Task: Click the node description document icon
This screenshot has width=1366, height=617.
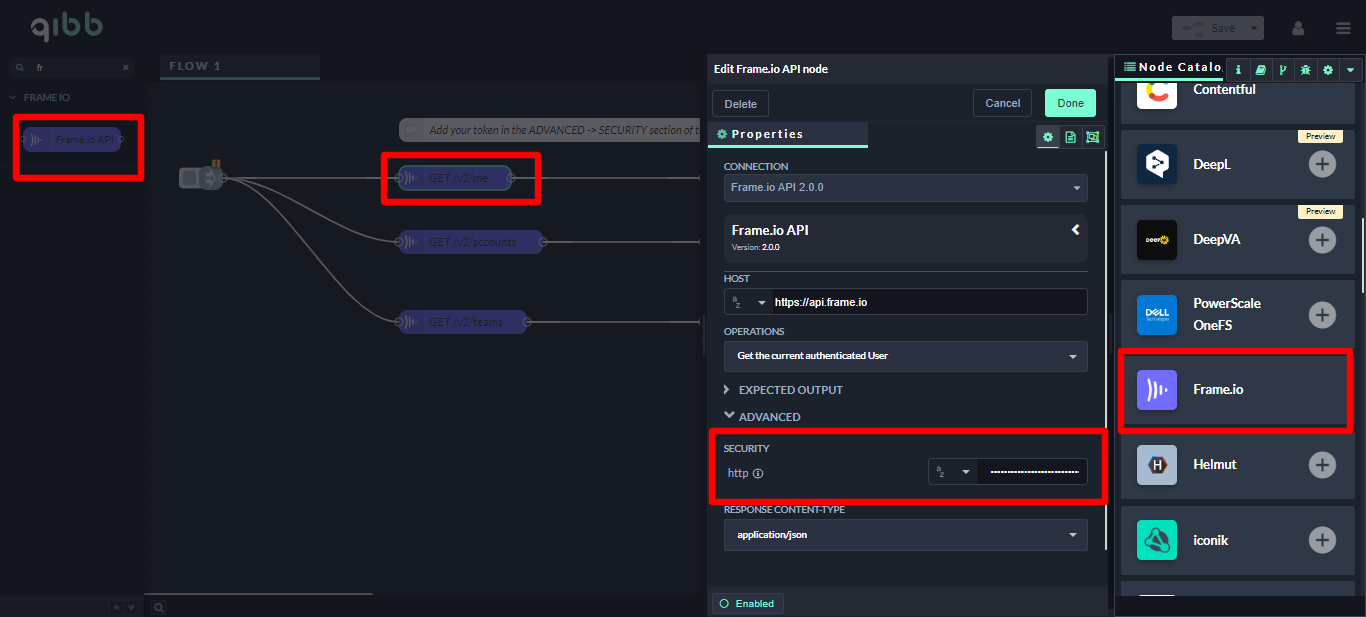Action: tap(1070, 137)
